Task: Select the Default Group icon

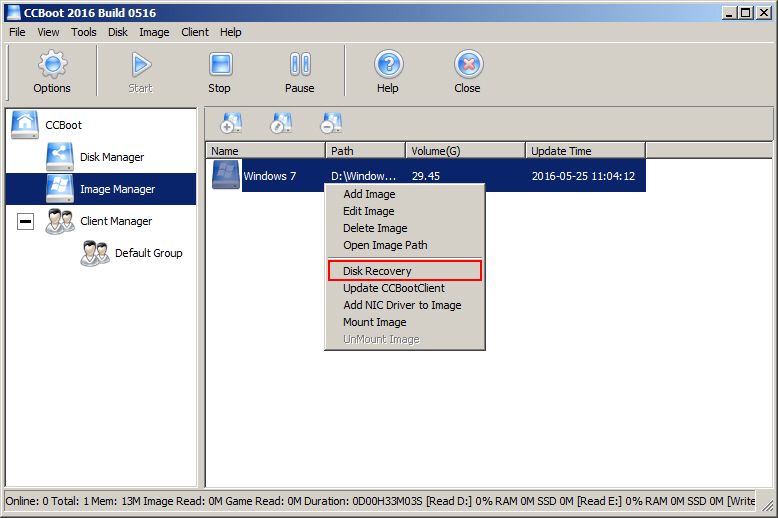Action: click(95, 253)
